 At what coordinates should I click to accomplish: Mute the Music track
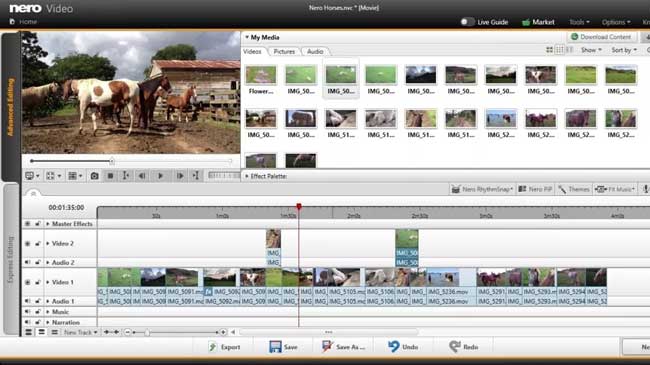[27, 311]
